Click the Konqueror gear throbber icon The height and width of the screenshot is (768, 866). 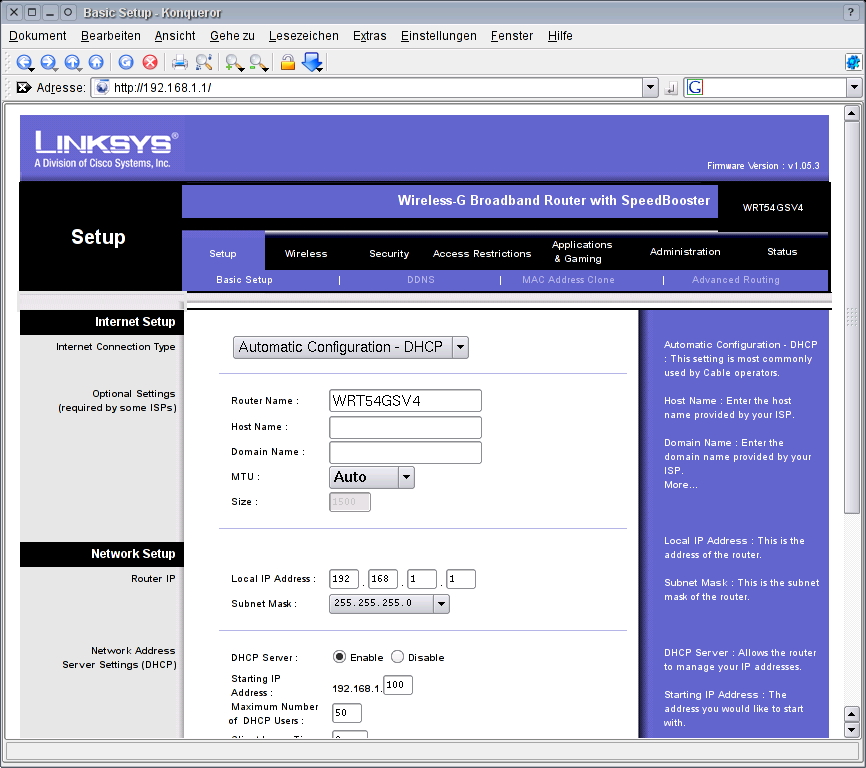tap(853, 62)
